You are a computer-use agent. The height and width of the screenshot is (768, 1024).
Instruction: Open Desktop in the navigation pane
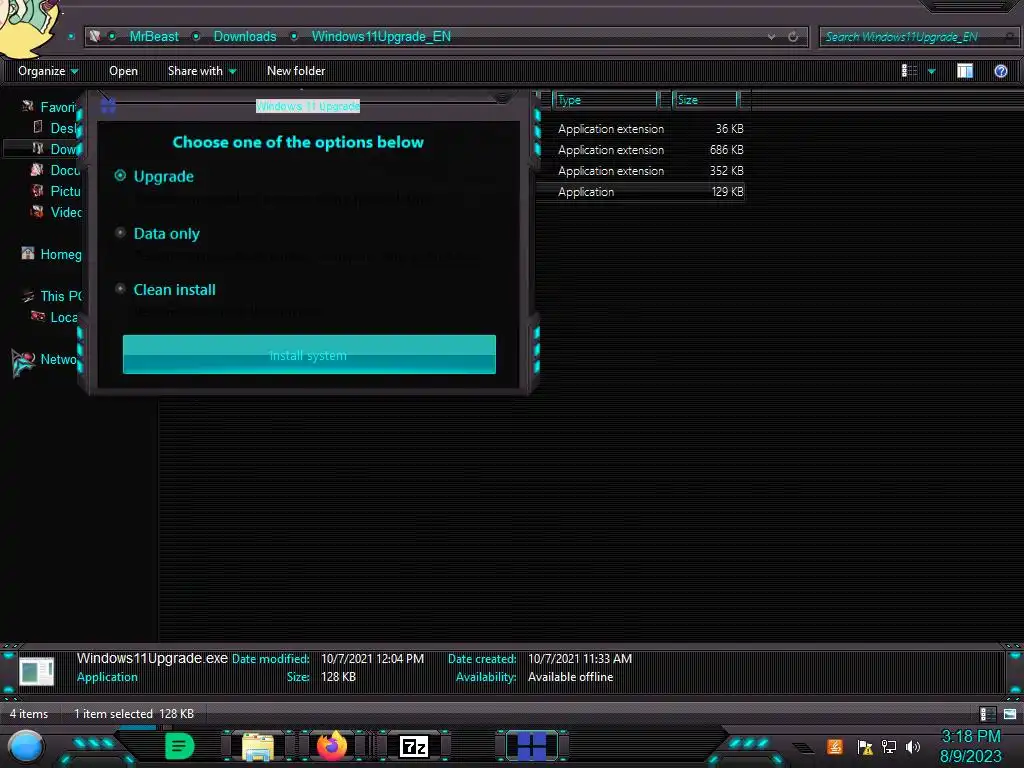pyautogui.click(x=56, y=128)
